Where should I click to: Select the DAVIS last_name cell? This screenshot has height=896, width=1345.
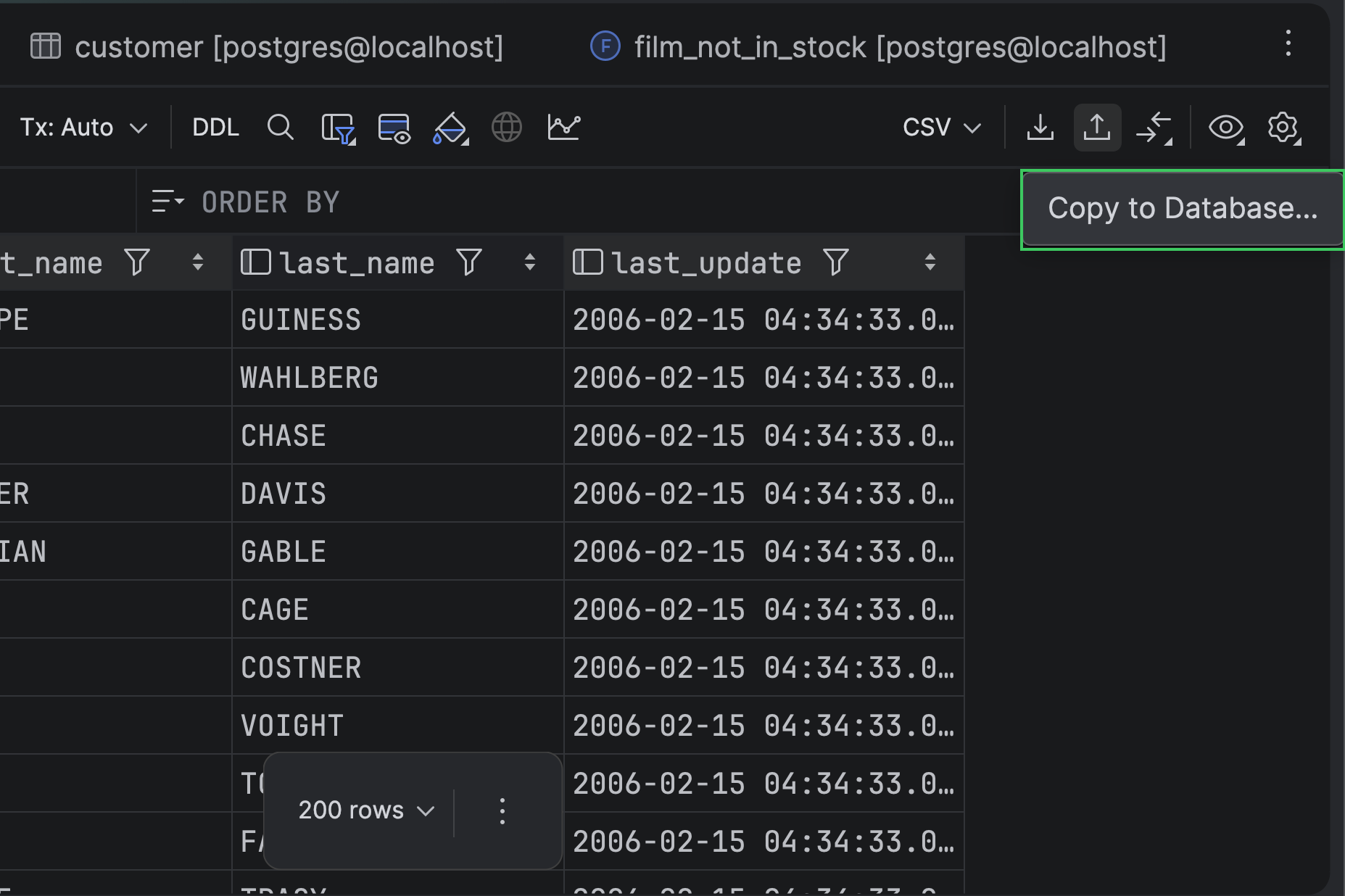[398, 494]
